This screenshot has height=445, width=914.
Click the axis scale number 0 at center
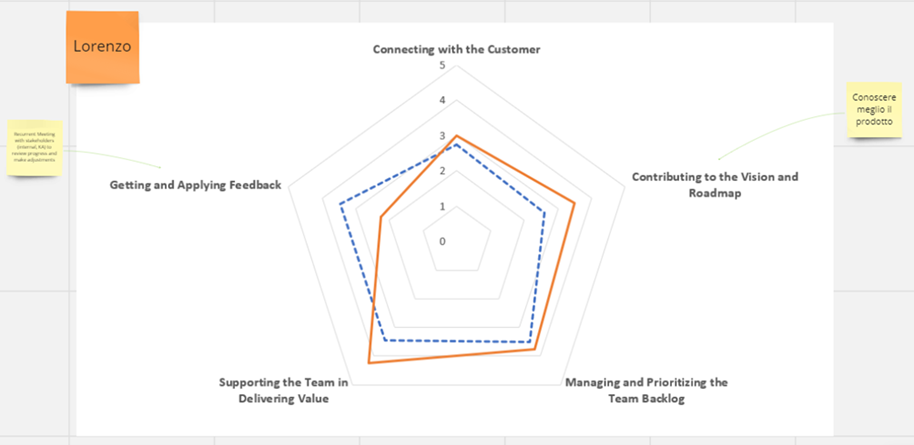click(x=442, y=241)
